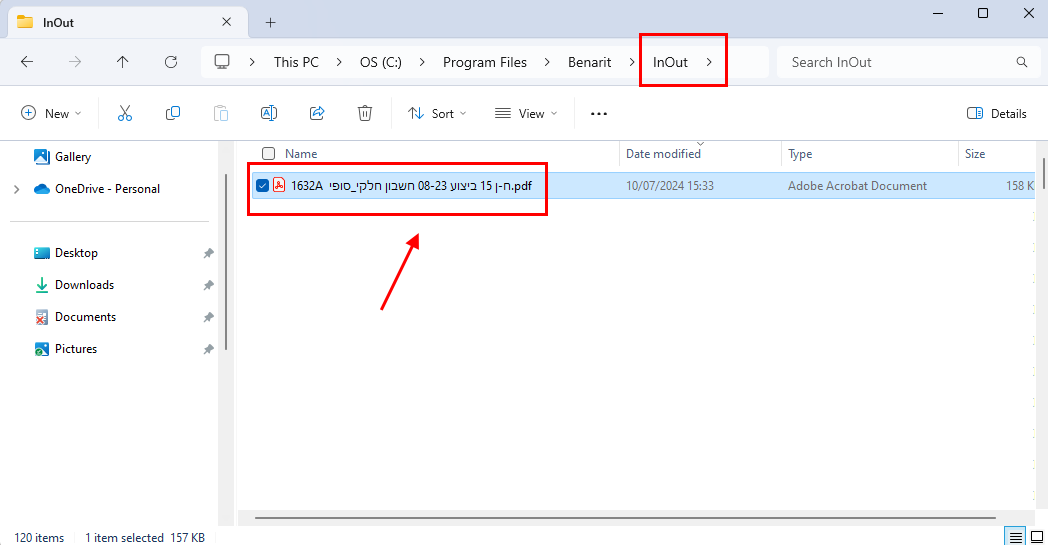
Task: Toggle the Details pane button
Action: point(996,114)
